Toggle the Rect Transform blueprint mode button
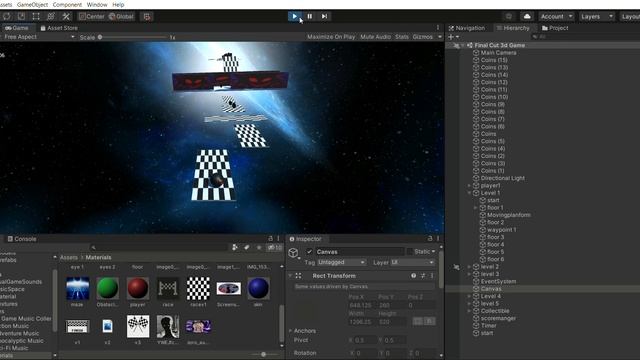Image resolution: width=640 pixels, height=360 pixels. [418, 321]
